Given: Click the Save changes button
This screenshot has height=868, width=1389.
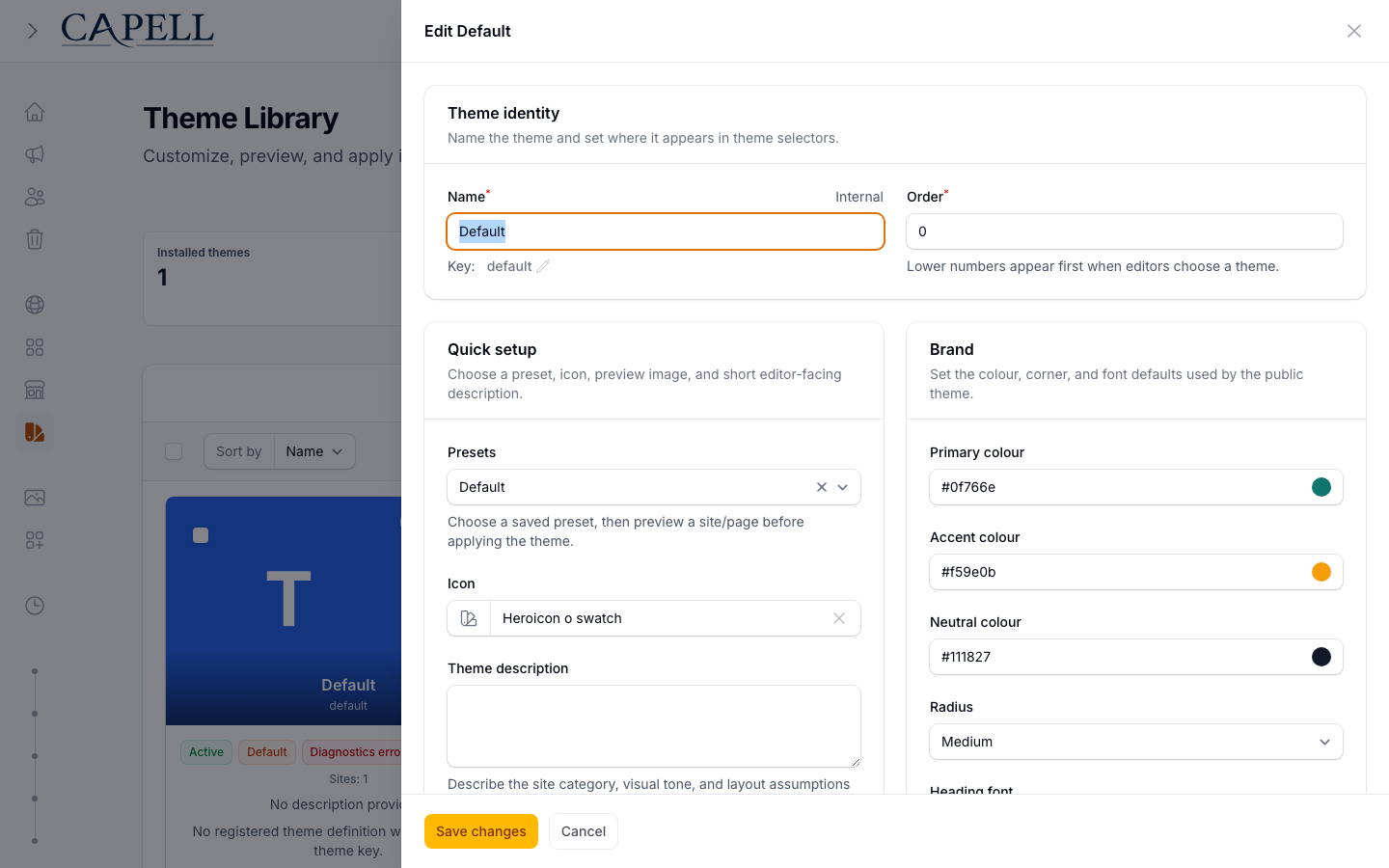Looking at the screenshot, I should coord(481,831).
